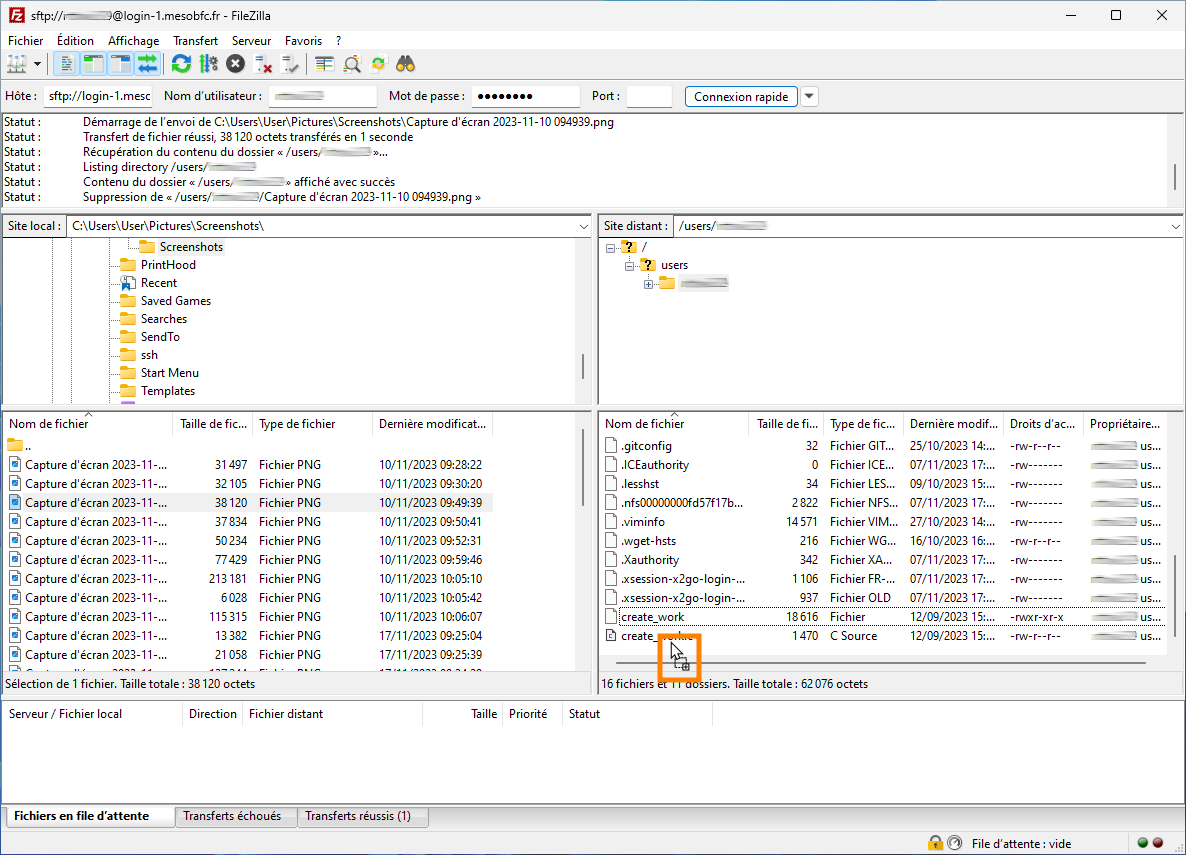Refresh the directory listings
The height and width of the screenshot is (855, 1186).
(x=181, y=63)
